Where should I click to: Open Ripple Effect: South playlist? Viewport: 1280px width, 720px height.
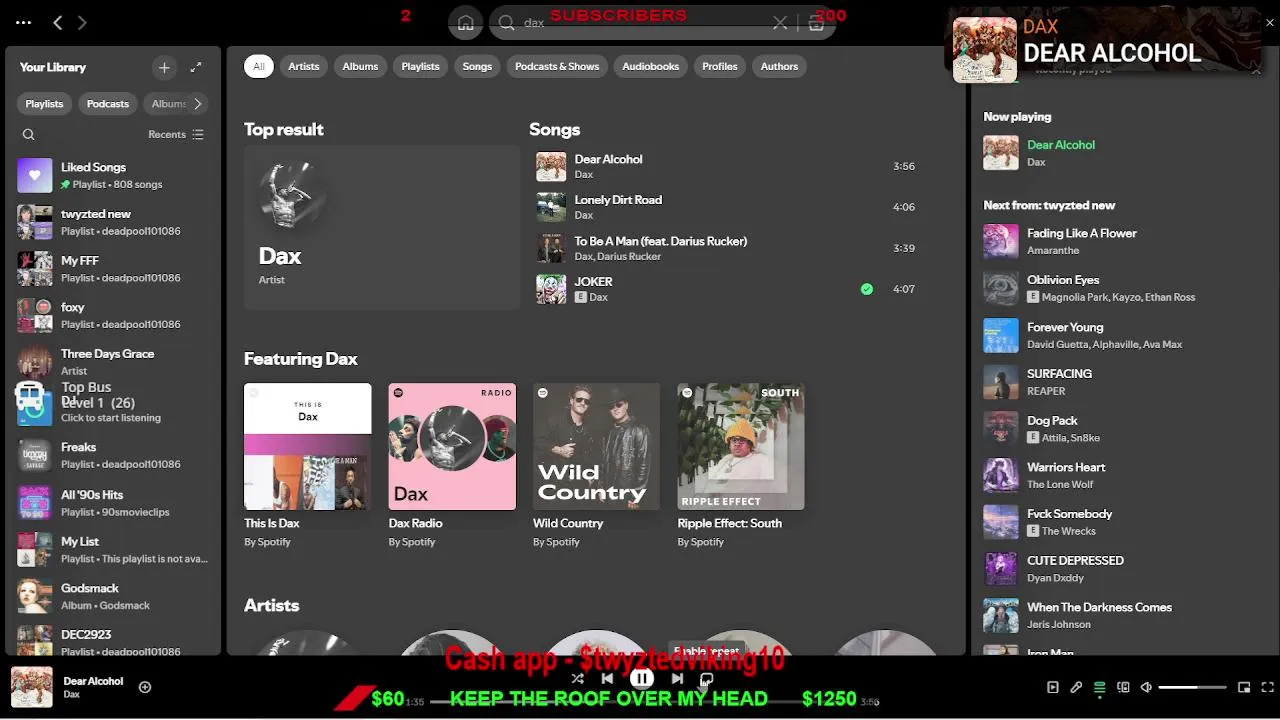coord(741,466)
